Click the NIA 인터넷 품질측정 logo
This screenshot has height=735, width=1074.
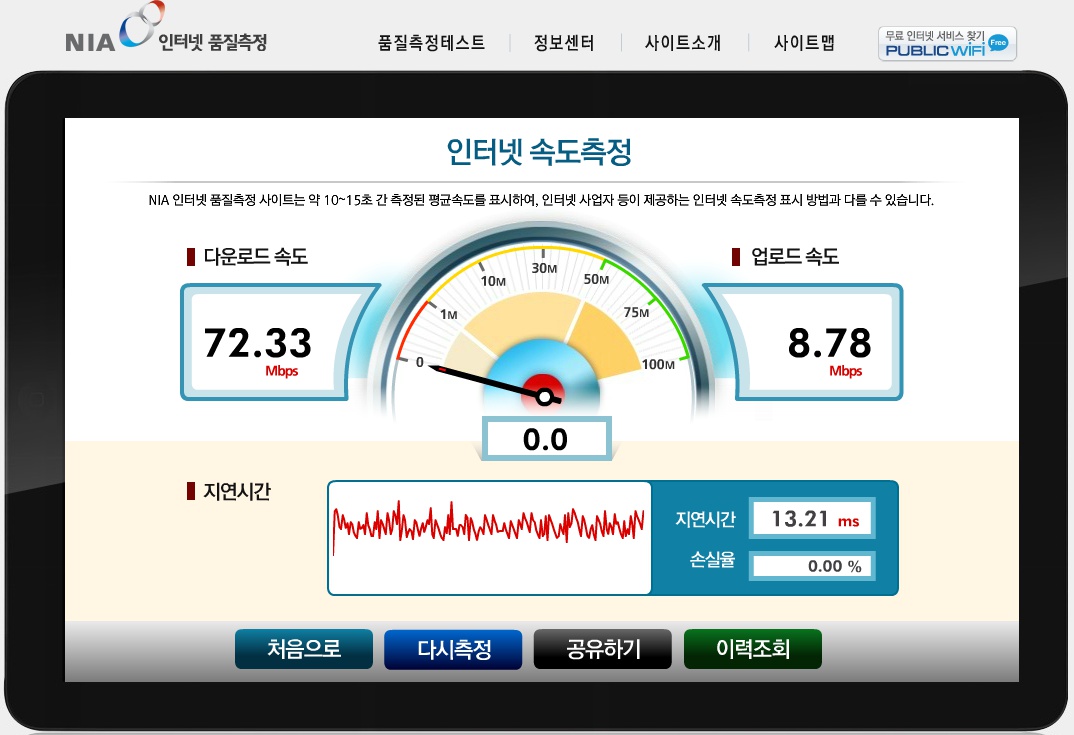[166, 29]
